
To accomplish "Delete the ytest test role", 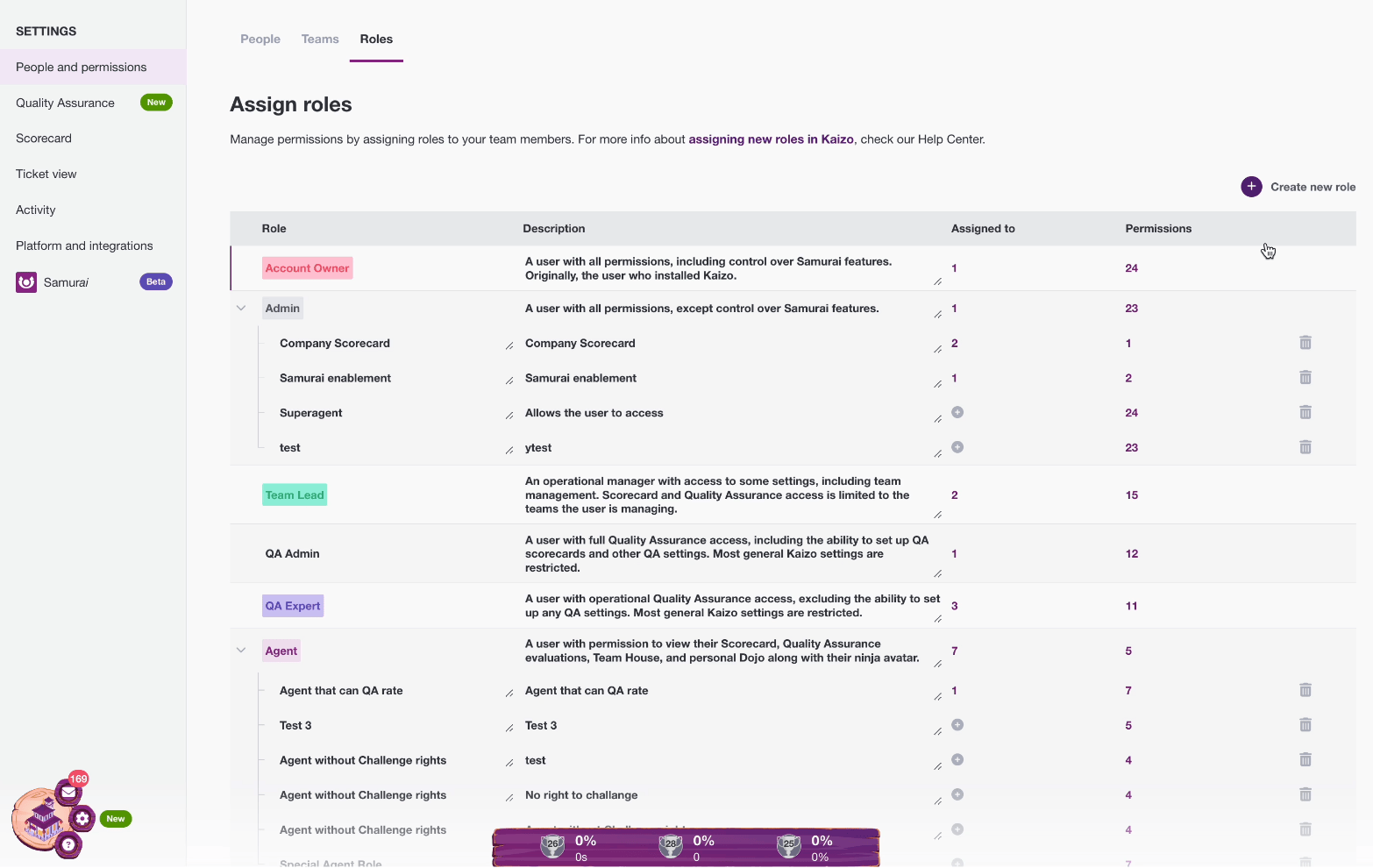I will pos(1305,447).
